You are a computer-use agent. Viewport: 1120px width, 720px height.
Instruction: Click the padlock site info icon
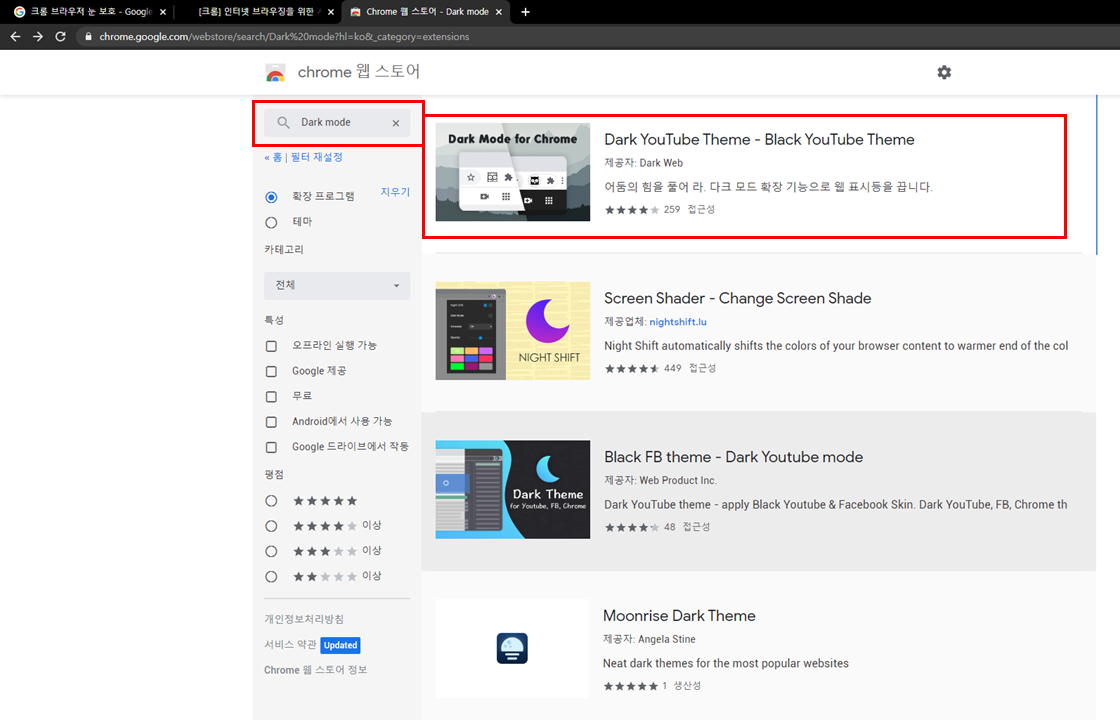point(88,36)
